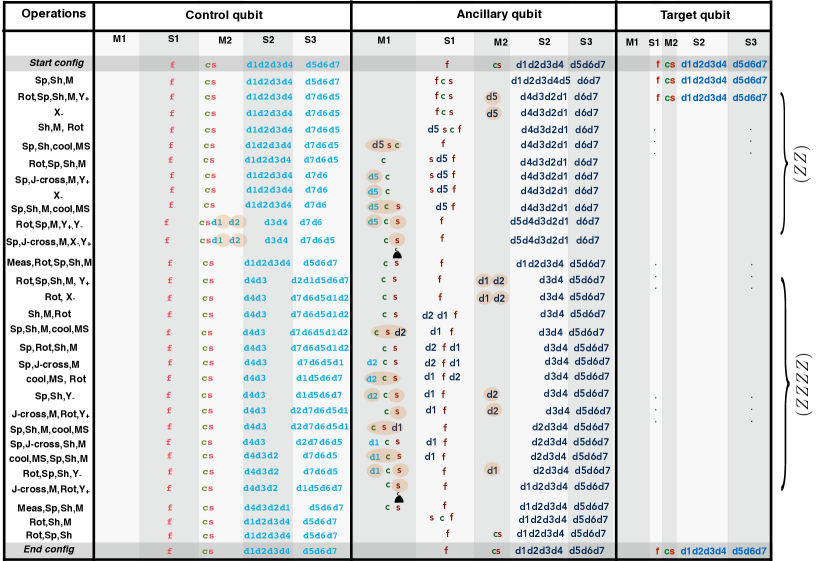
Task: Click "d5d4d3d2d1" in the Rot,Sp,M,Y+,Y- row
Action: tap(539, 221)
